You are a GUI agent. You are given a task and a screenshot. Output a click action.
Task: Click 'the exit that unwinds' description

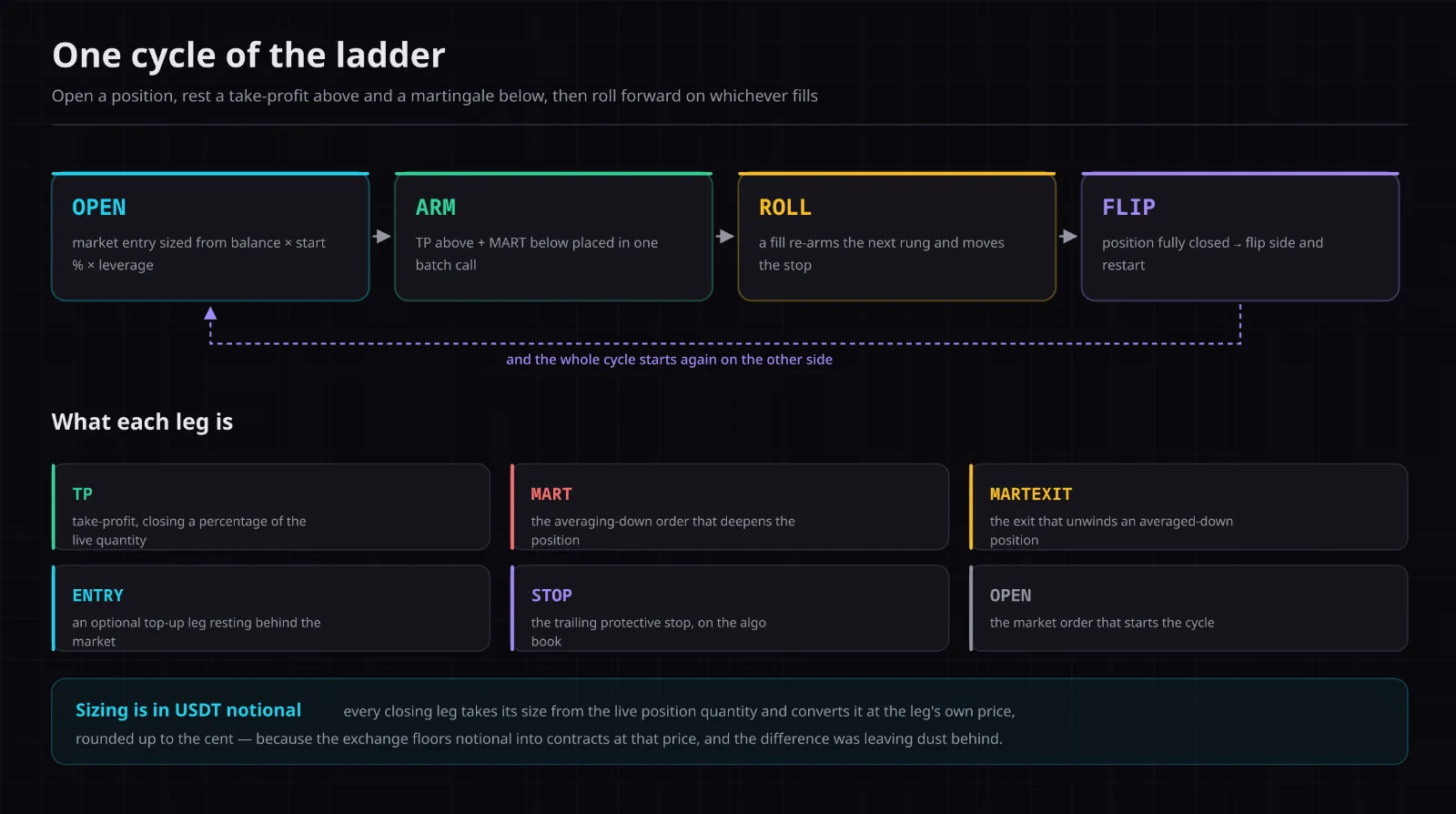click(1111, 531)
